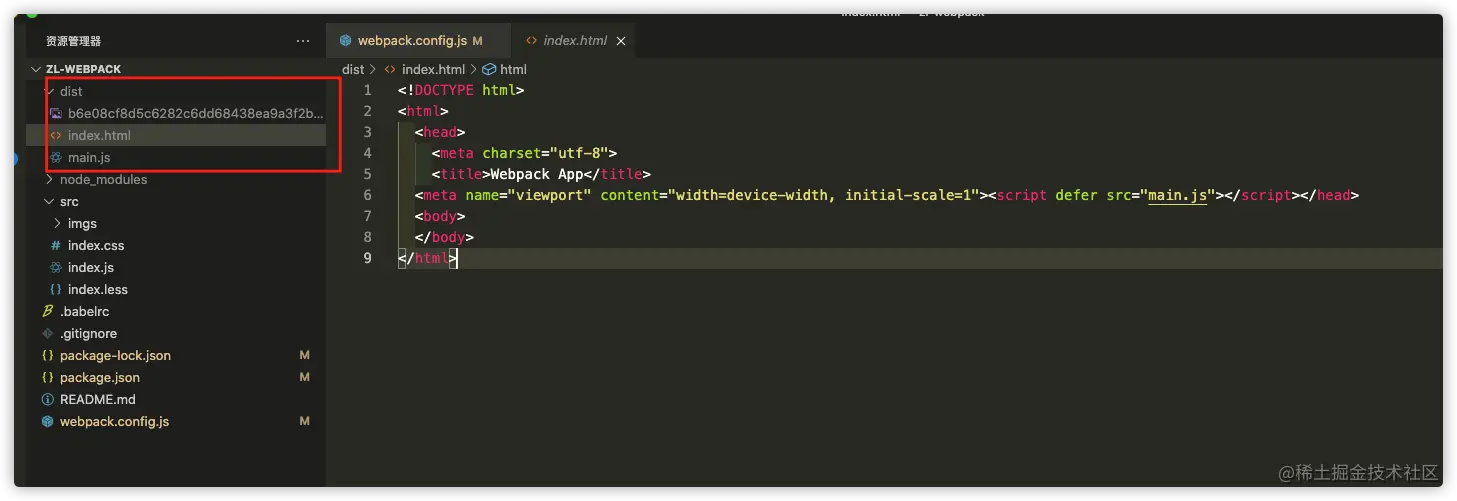Click the html symbol breadcrumb
Viewport: 1457px width, 501px height.
pyautogui.click(x=513, y=69)
